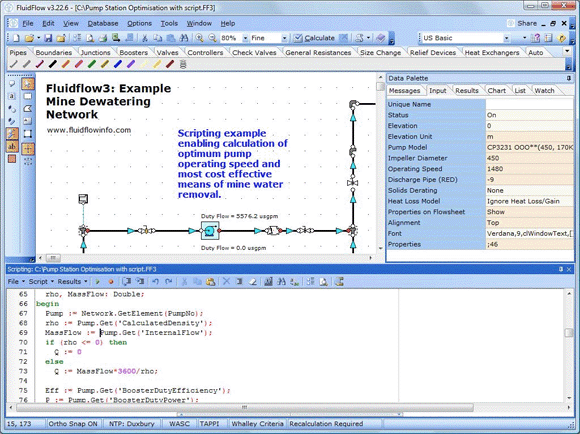
Task: Select the blue pipe type swatch
Action: click(x=118, y=64)
